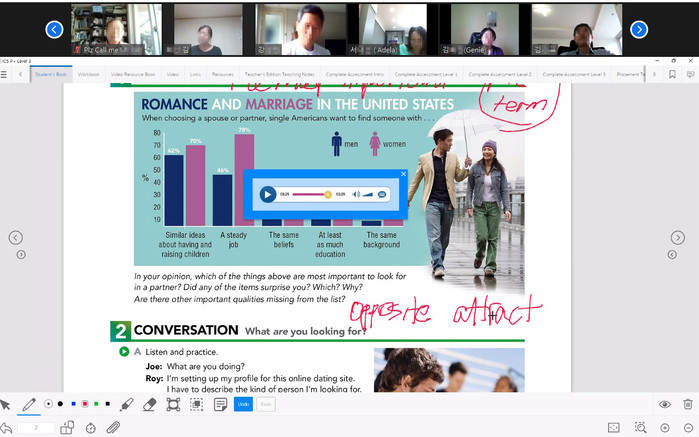Go to the next book page
The width and height of the screenshot is (699, 437).
[x=678, y=237]
